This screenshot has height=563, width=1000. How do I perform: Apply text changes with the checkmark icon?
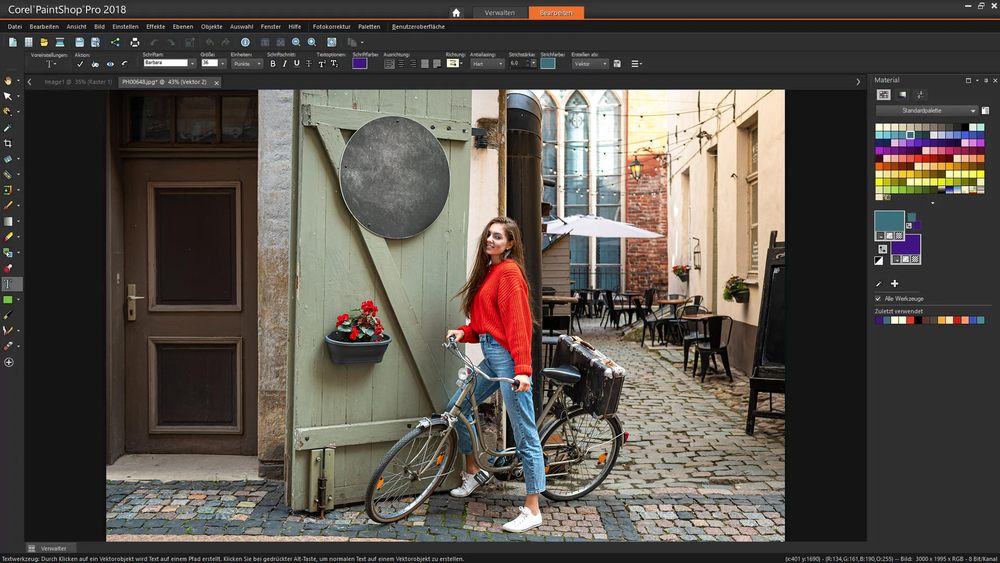coord(80,64)
